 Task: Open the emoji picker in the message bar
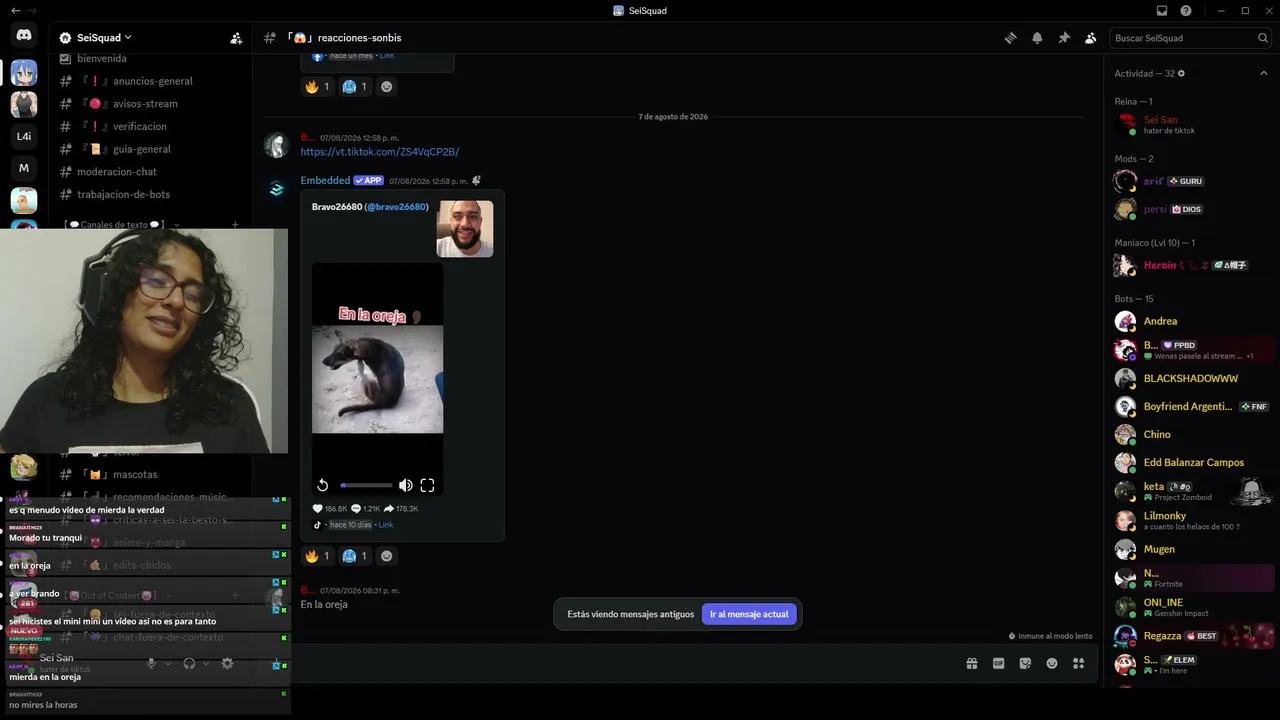(x=1052, y=663)
